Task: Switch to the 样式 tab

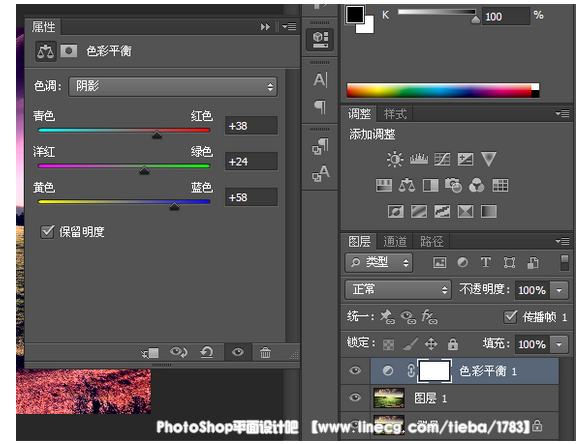Action: coord(395,114)
